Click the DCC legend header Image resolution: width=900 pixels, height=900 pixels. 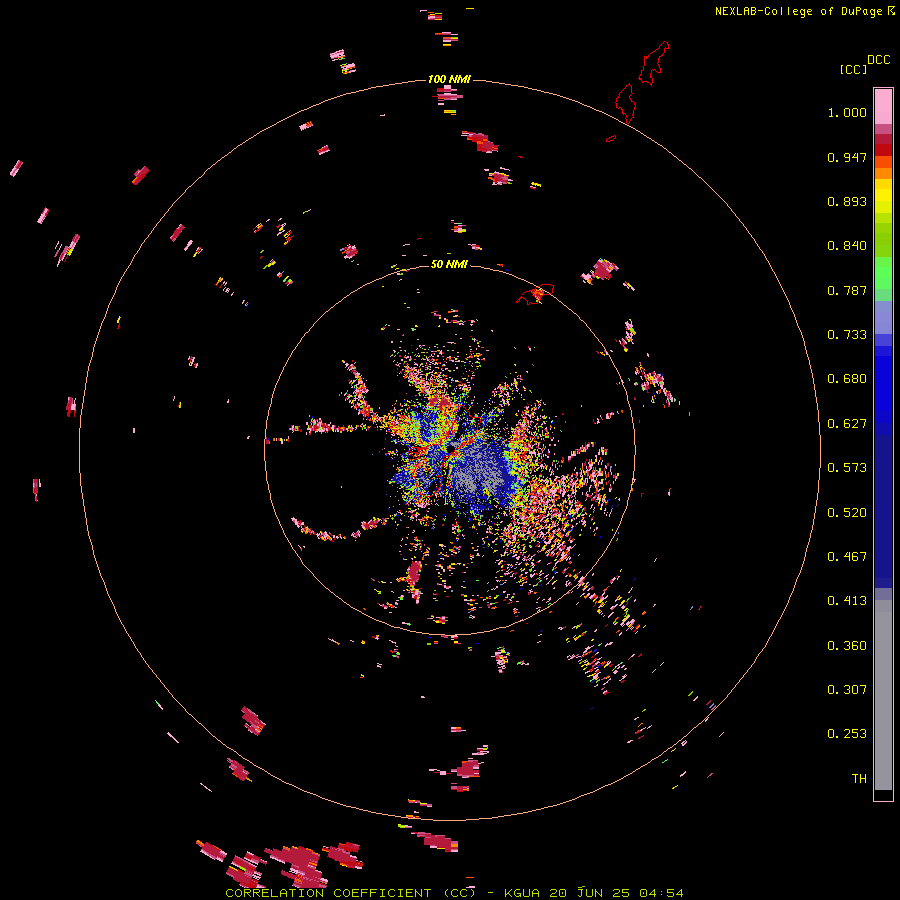(x=878, y=60)
